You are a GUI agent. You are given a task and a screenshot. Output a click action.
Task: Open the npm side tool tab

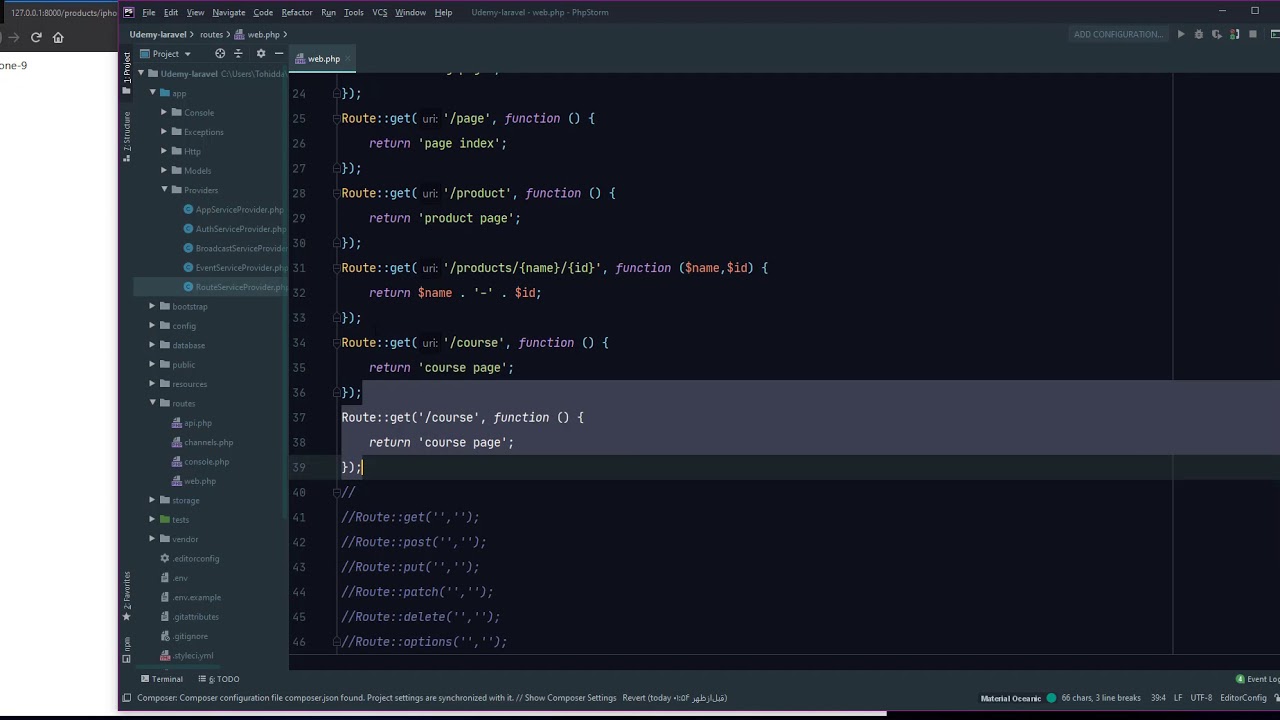pos(126,649)
